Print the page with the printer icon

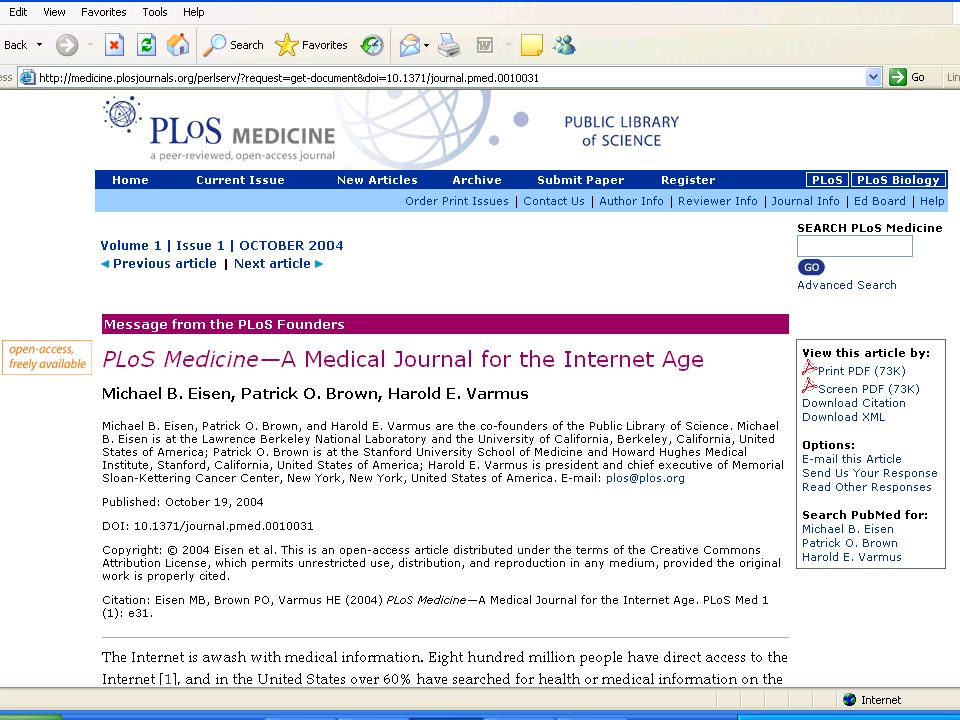449,45
